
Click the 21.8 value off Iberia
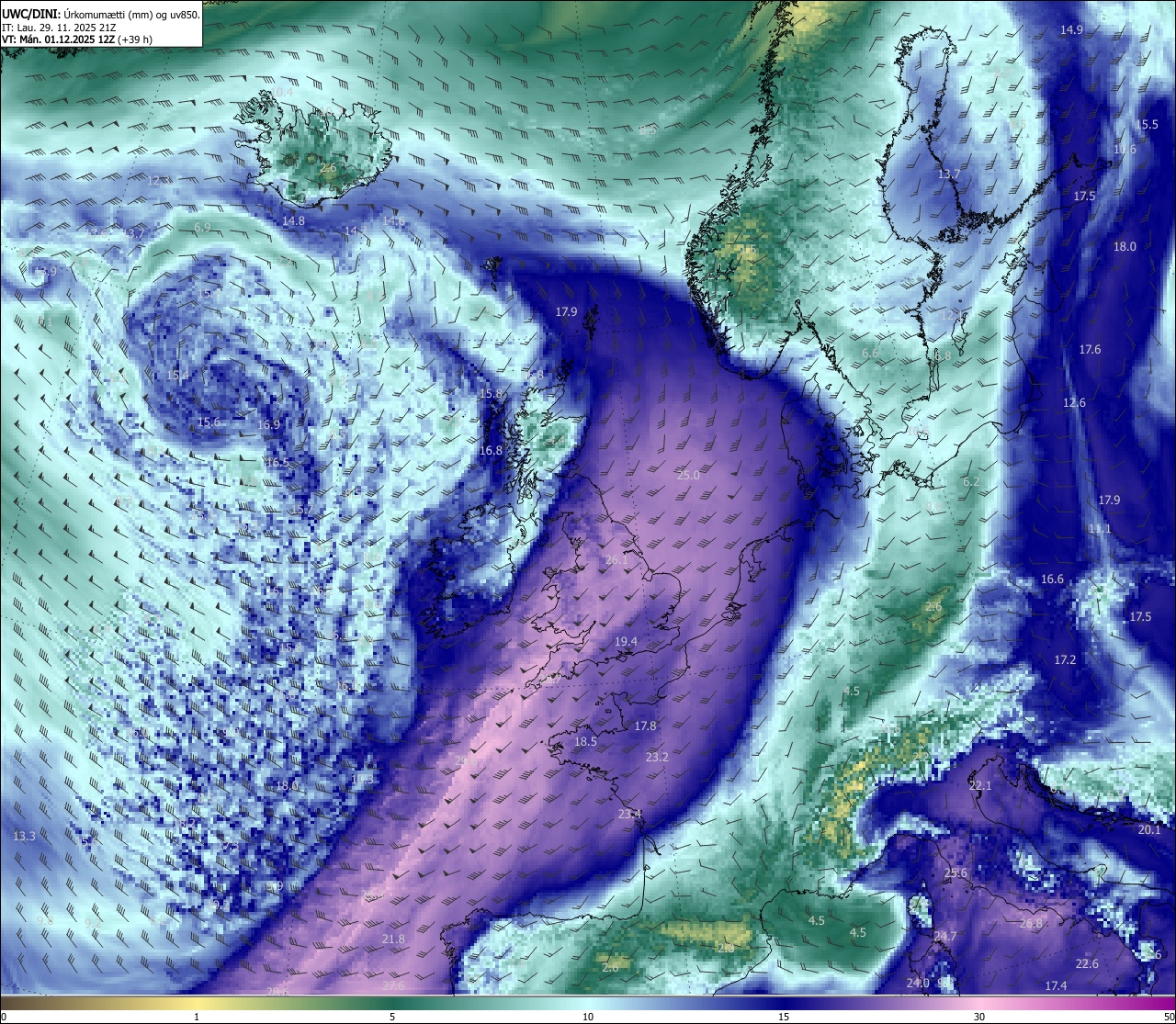(x=393, y=939)
